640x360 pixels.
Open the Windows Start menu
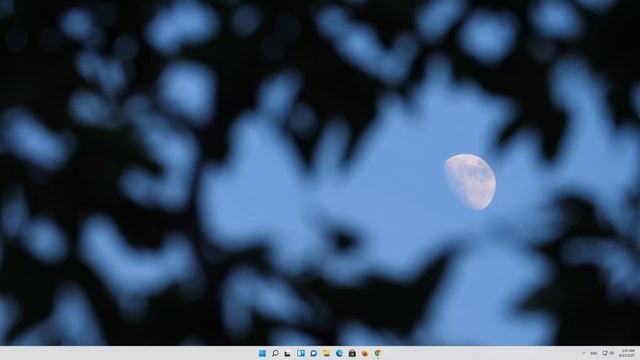(262, 353)
